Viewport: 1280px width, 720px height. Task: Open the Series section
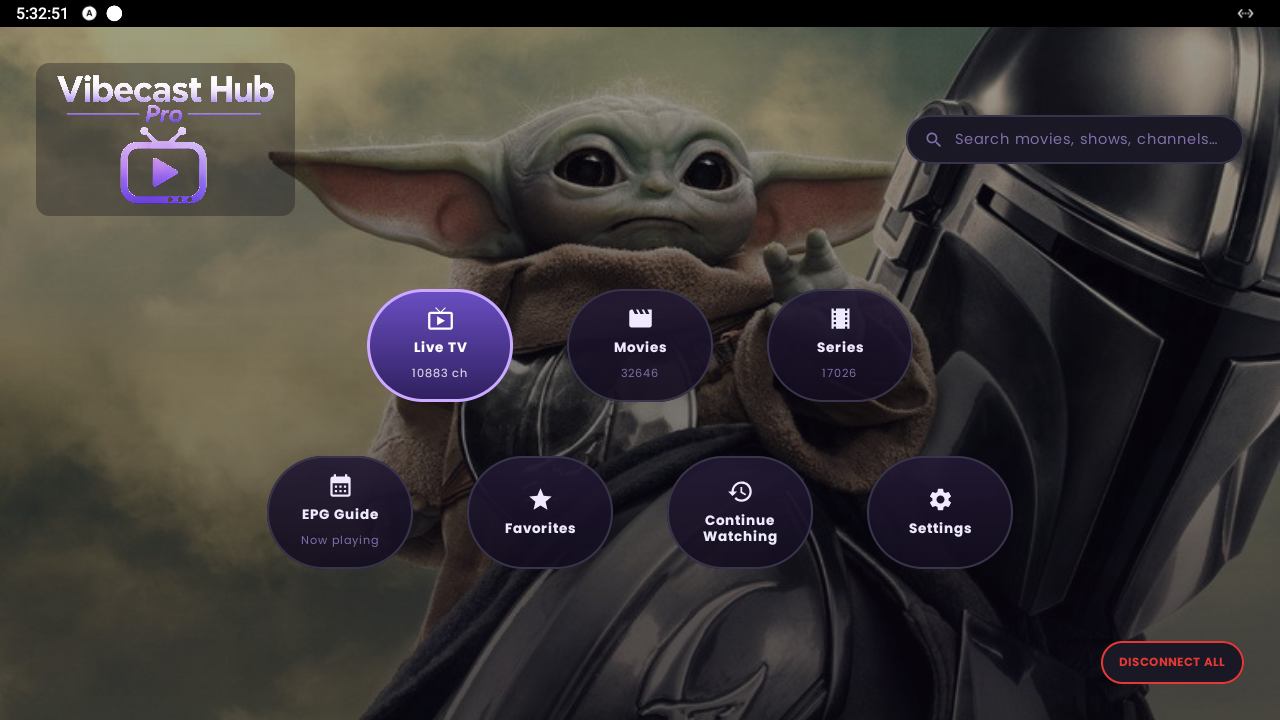point(840,346)
